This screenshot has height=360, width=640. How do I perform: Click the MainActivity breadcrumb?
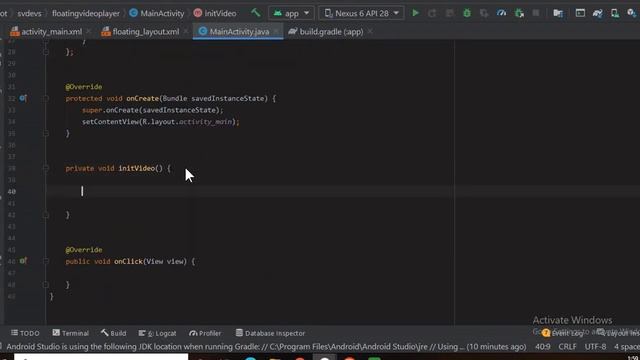[157, 13]
